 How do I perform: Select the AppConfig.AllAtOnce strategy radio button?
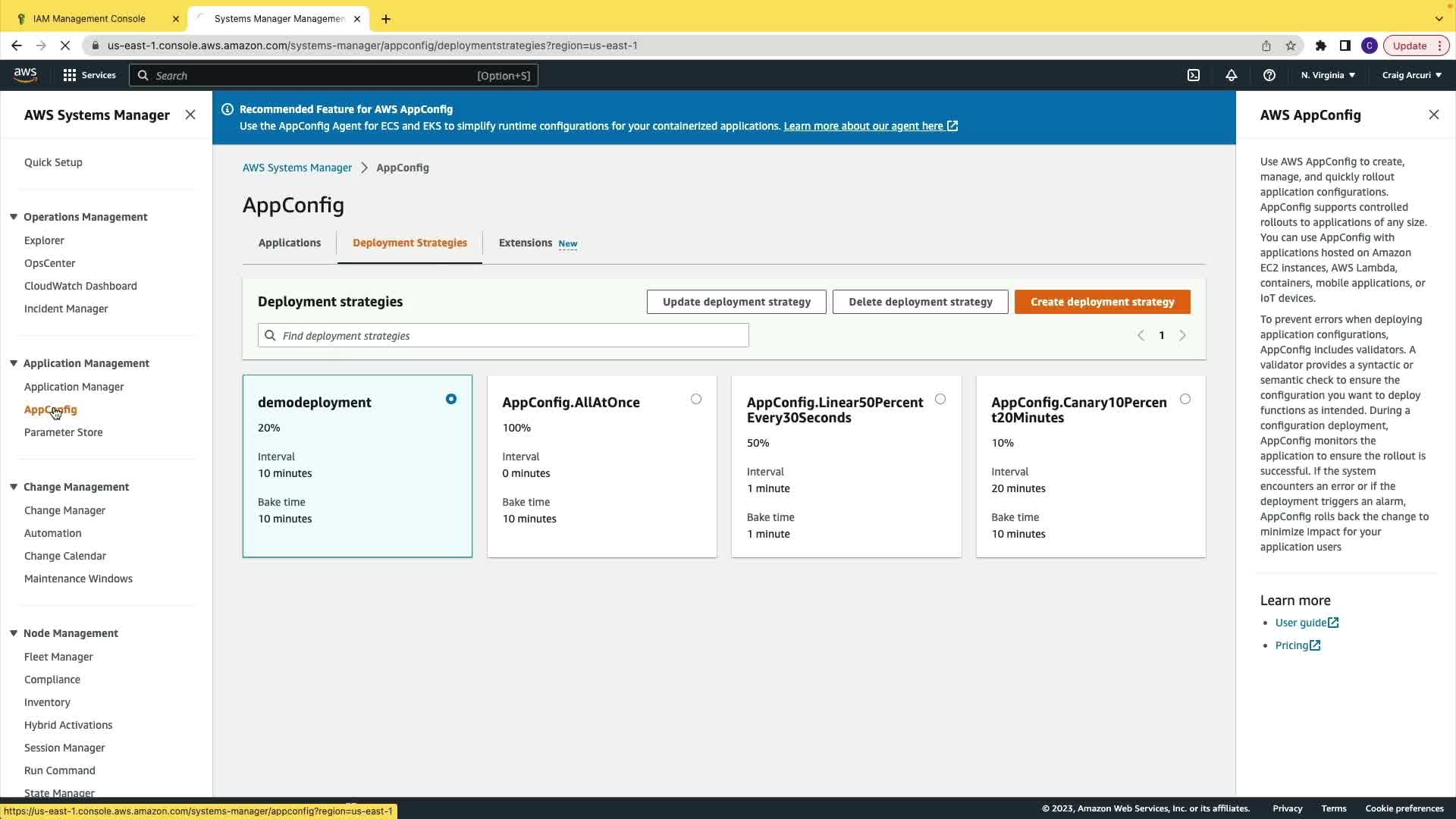696,399
